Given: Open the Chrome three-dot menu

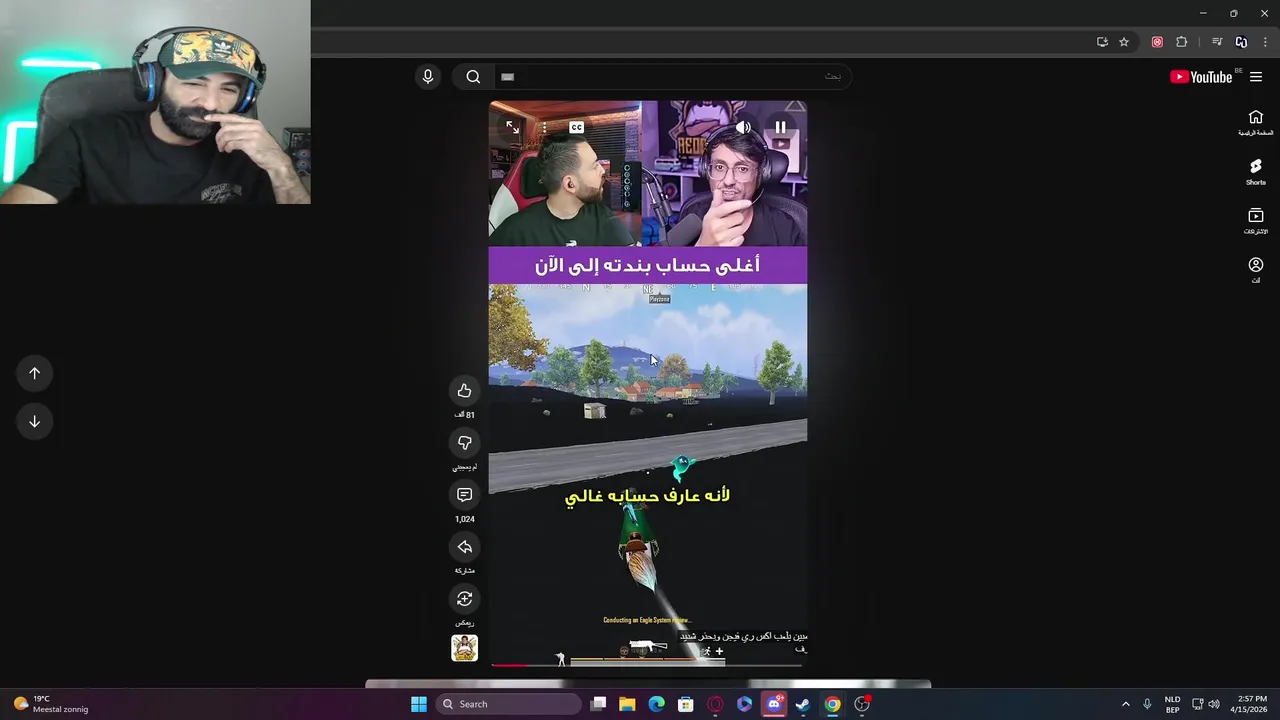Looking at the screenshot, I should point(1265,42).
